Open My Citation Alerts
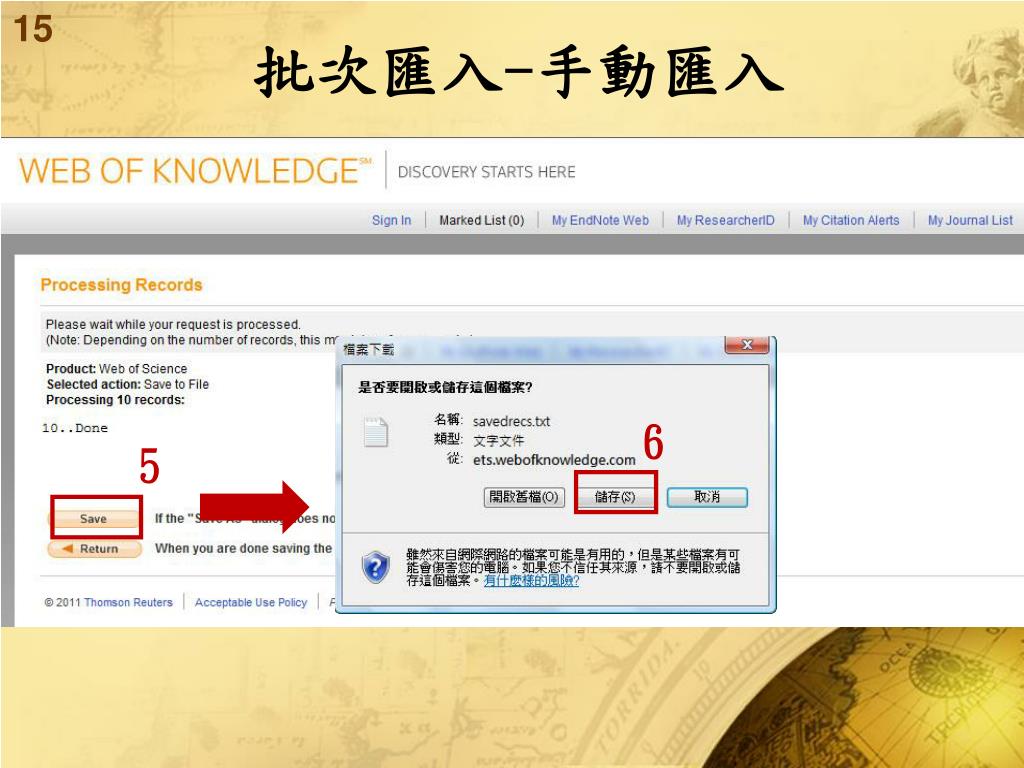The height and width of the screenshot is (768, 1024). point(851,220)
